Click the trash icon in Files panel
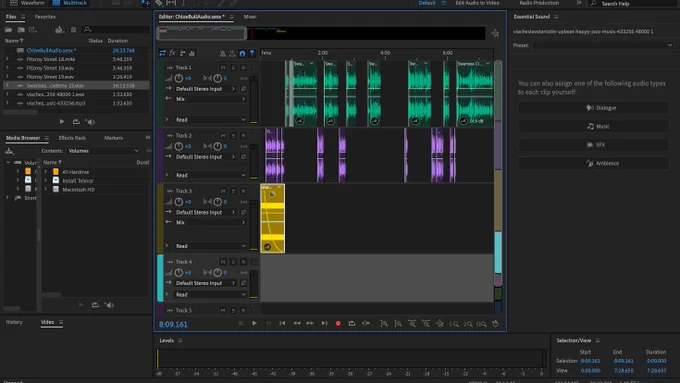680x383 pixels. 73,29
